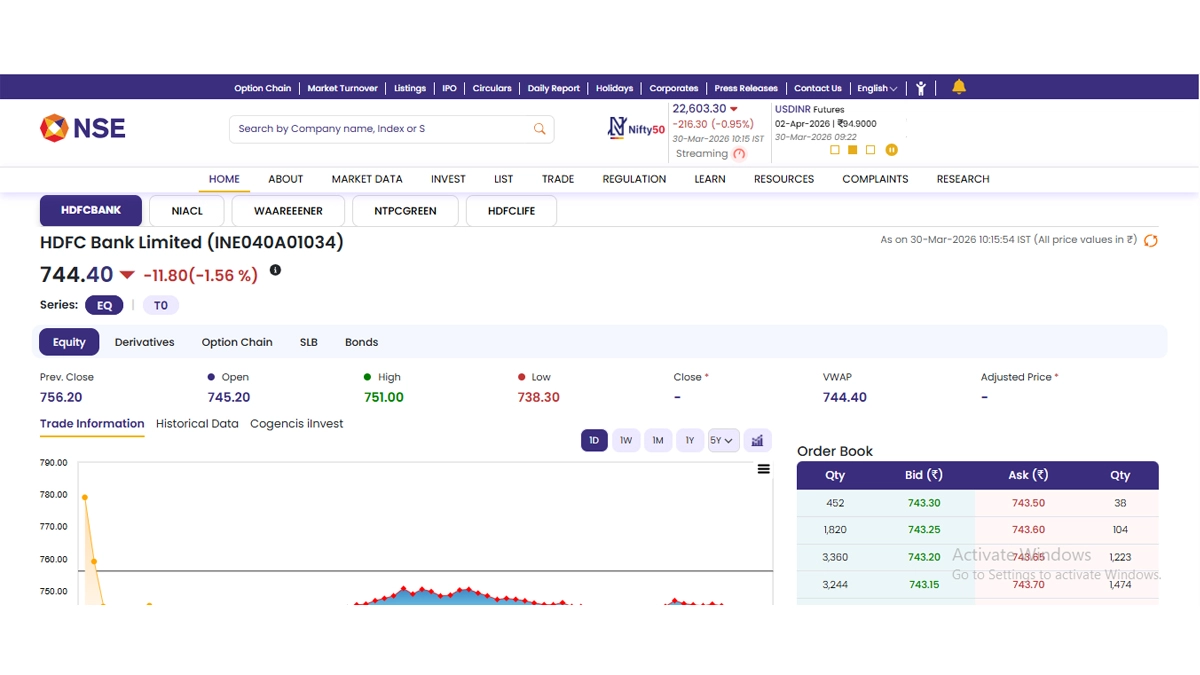
Task: Switch to the Derivatives tab
Action: pos(144,342)
